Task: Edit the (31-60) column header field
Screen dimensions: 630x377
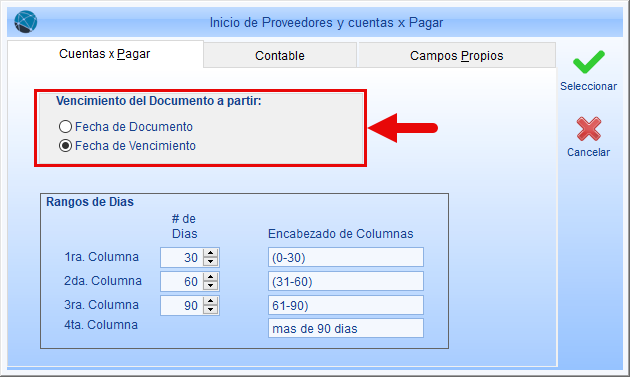Action: [346, 281]
